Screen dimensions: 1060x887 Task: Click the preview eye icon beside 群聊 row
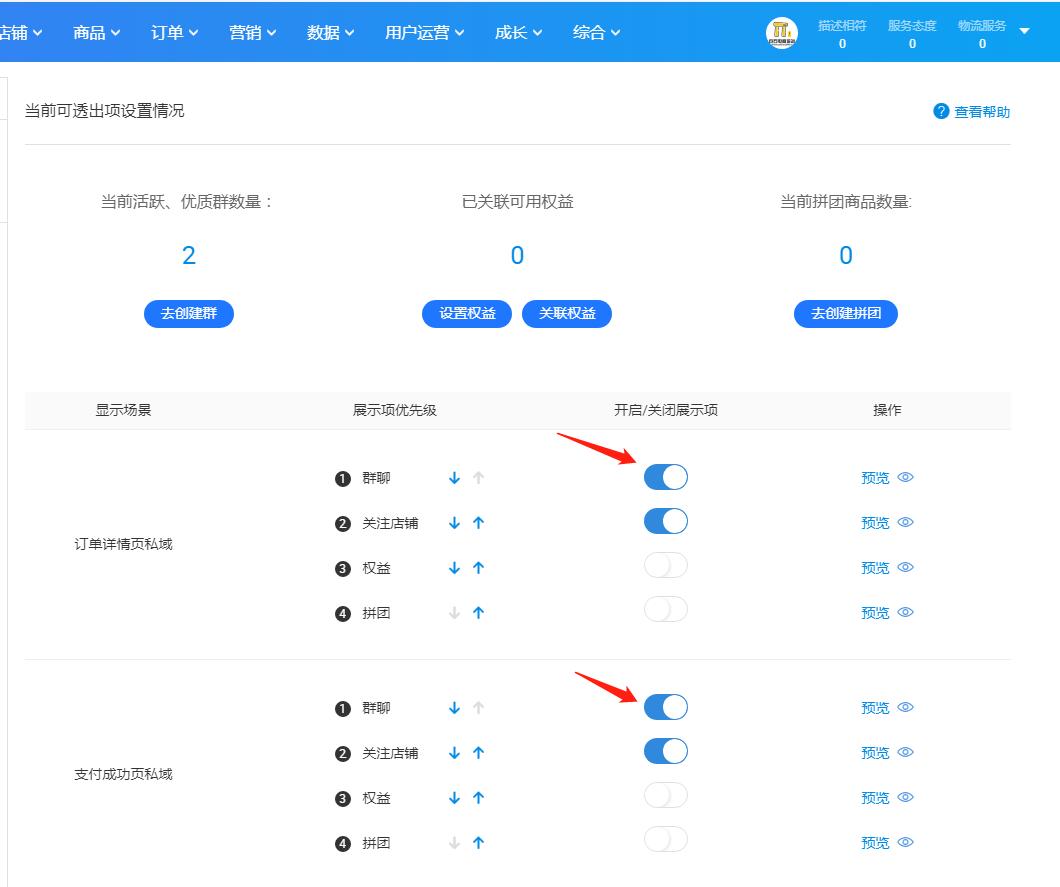pos(905,478)
